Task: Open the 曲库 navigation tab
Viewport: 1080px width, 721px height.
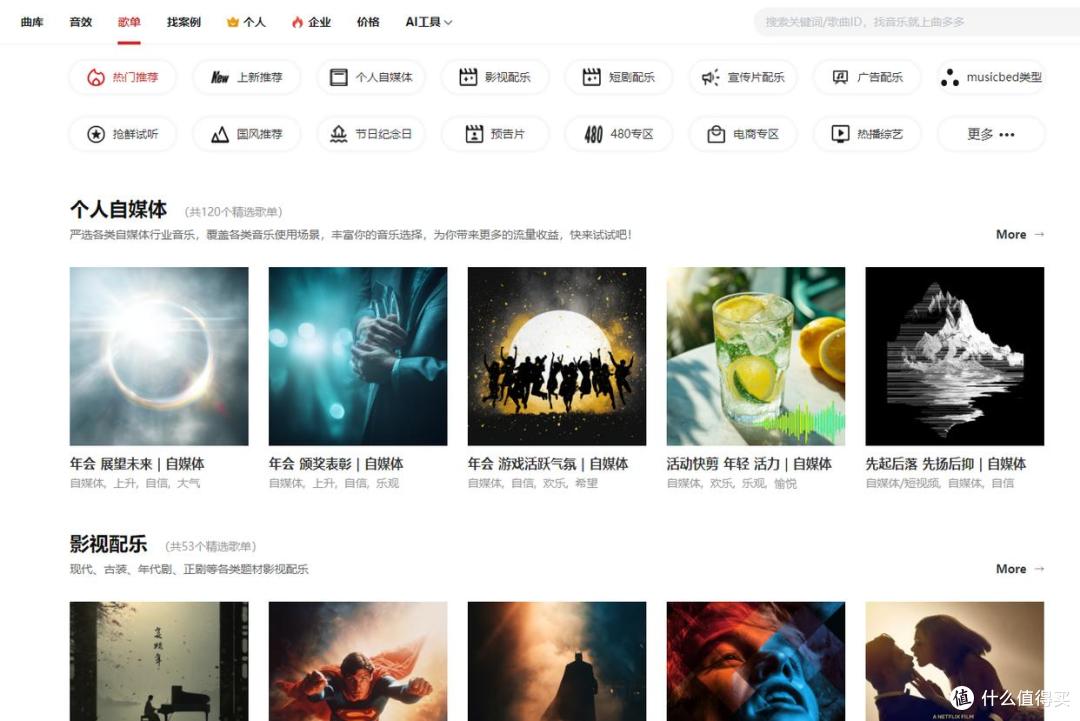Action: [x=32, y=22]
